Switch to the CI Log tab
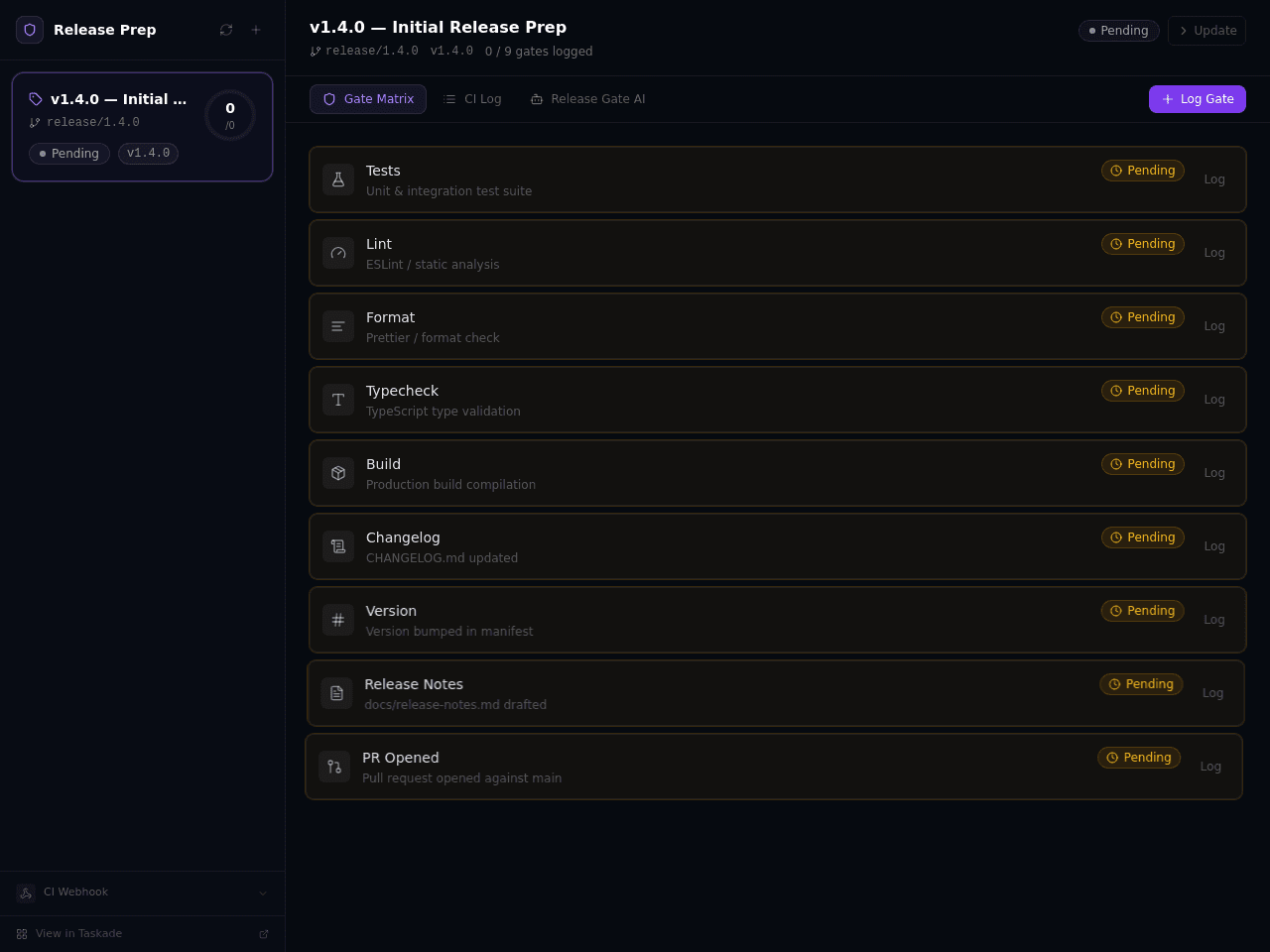Viewport: 1270px width, 952px height. (x=472, y=99)
